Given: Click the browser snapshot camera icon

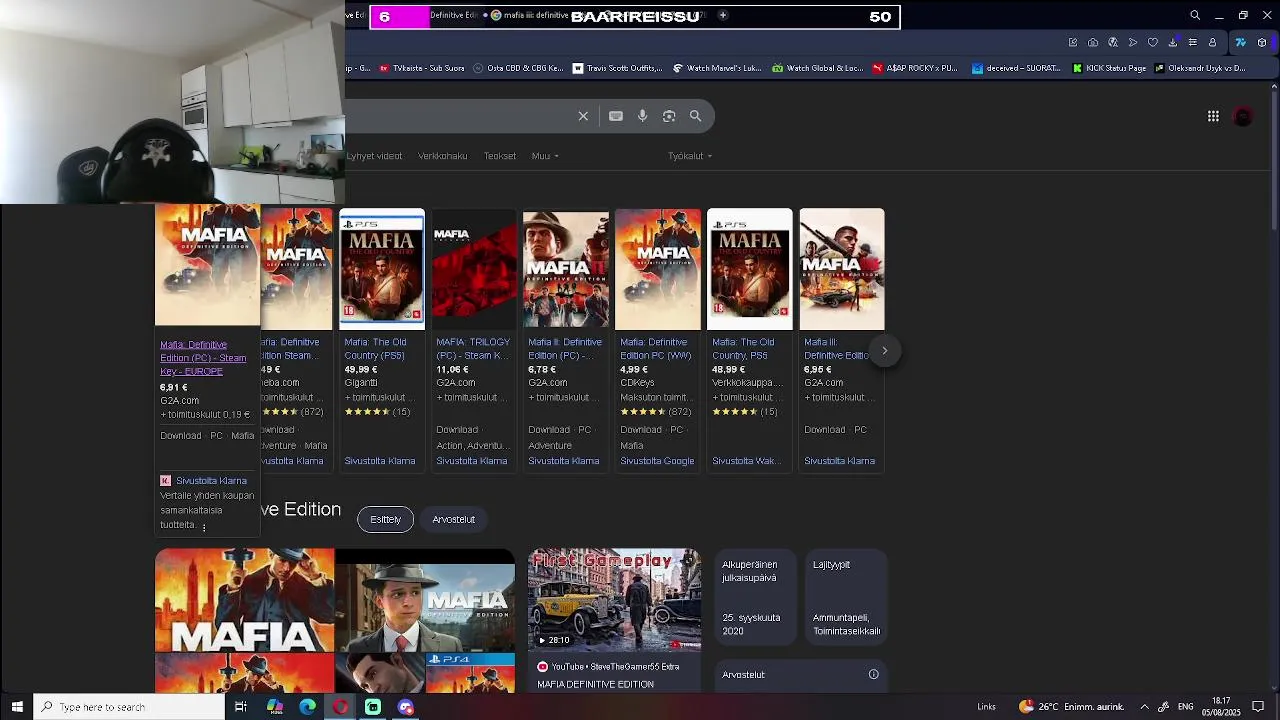Looking at the screenshot, I should (x=1093, y=42).
